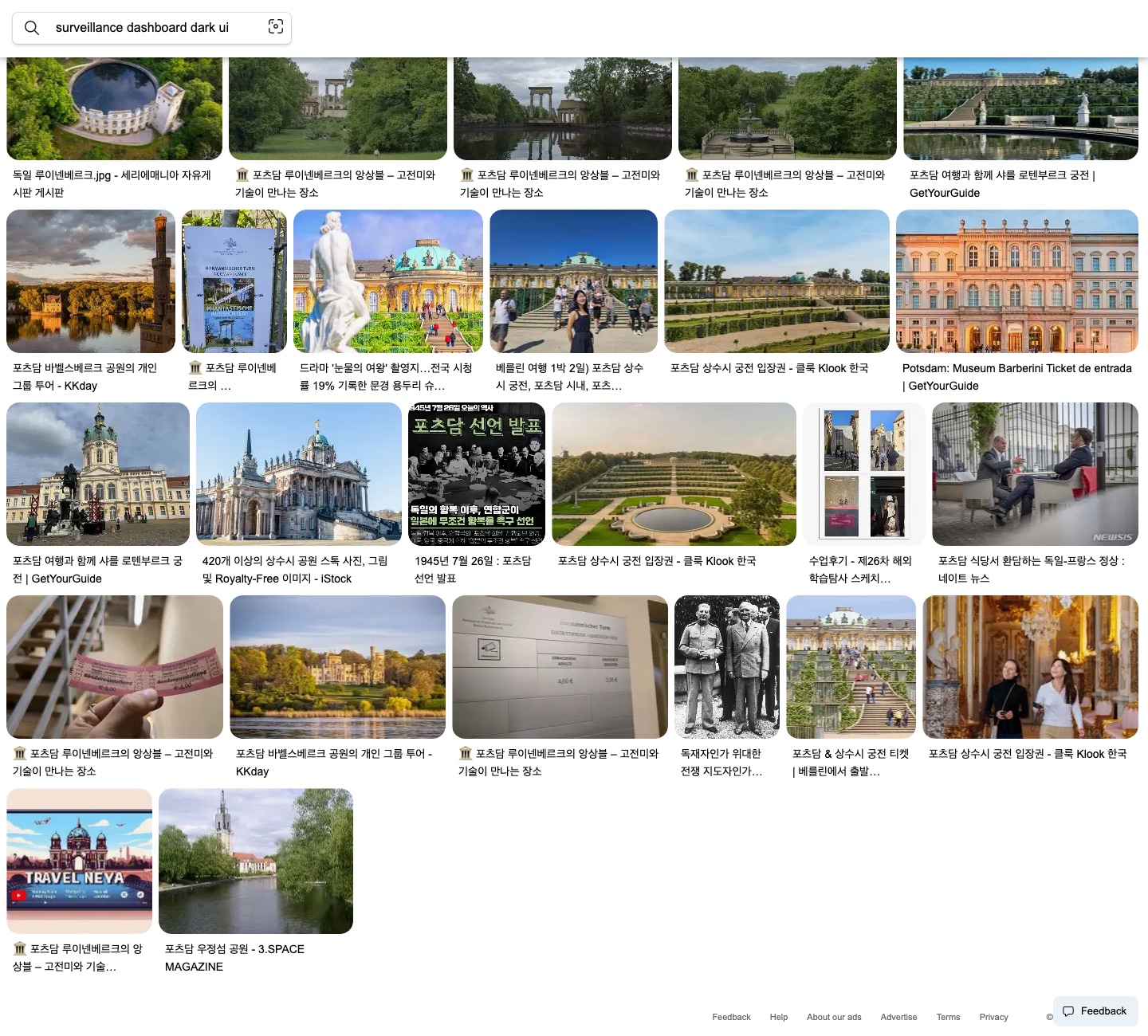Open the "드라마 '눈물의 여왕' 촬영지" result caption

click(387, 377)
